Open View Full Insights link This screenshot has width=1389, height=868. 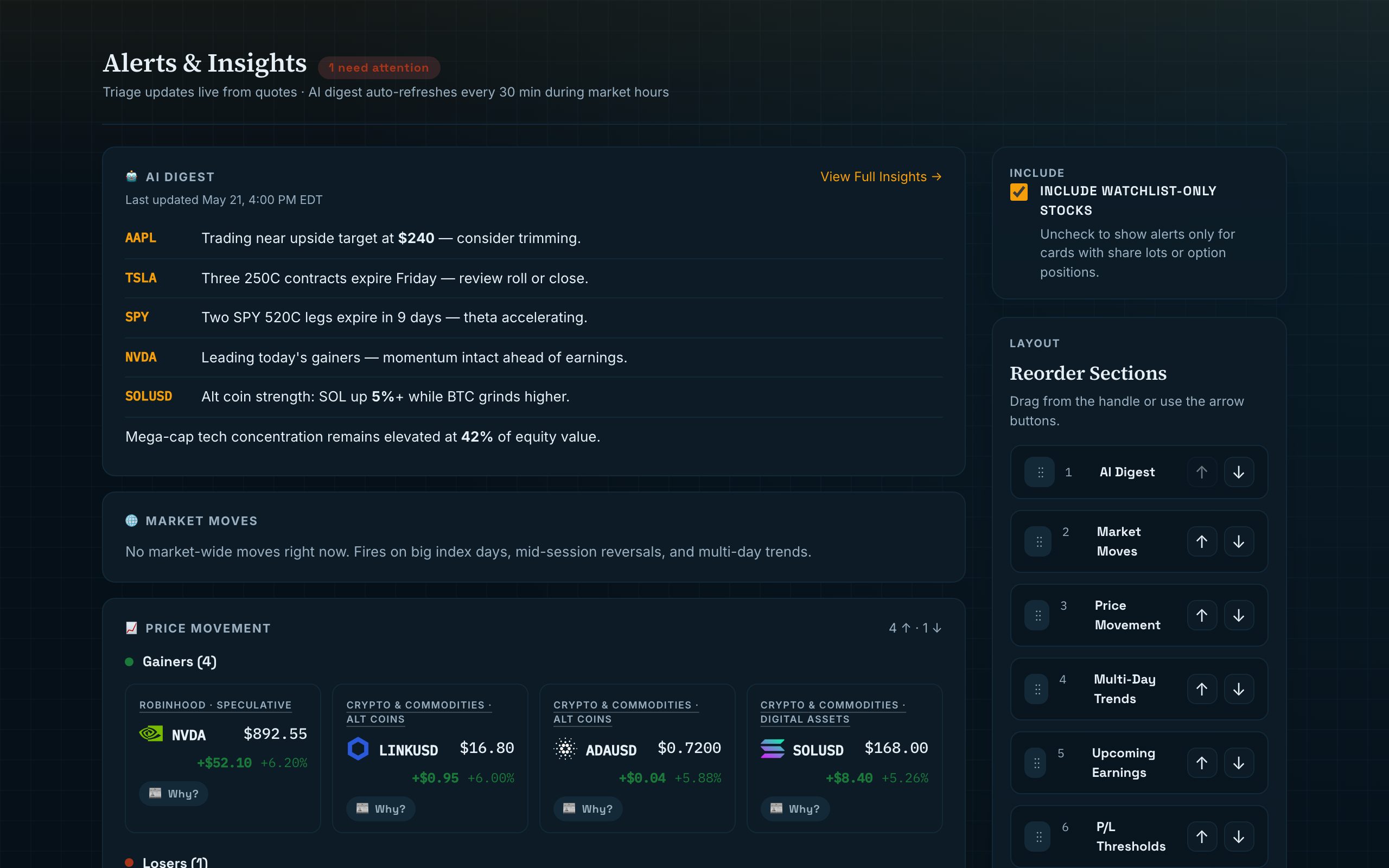(x=881, y=177)
